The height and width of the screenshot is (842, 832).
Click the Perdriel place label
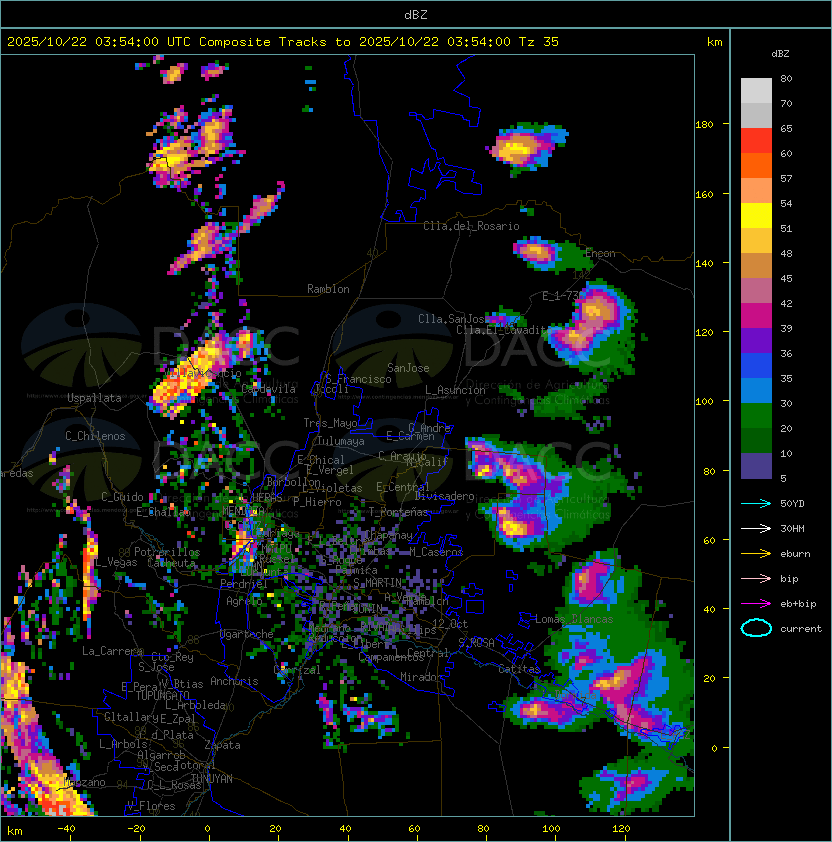pyautogui.click(x=244, y=583)
